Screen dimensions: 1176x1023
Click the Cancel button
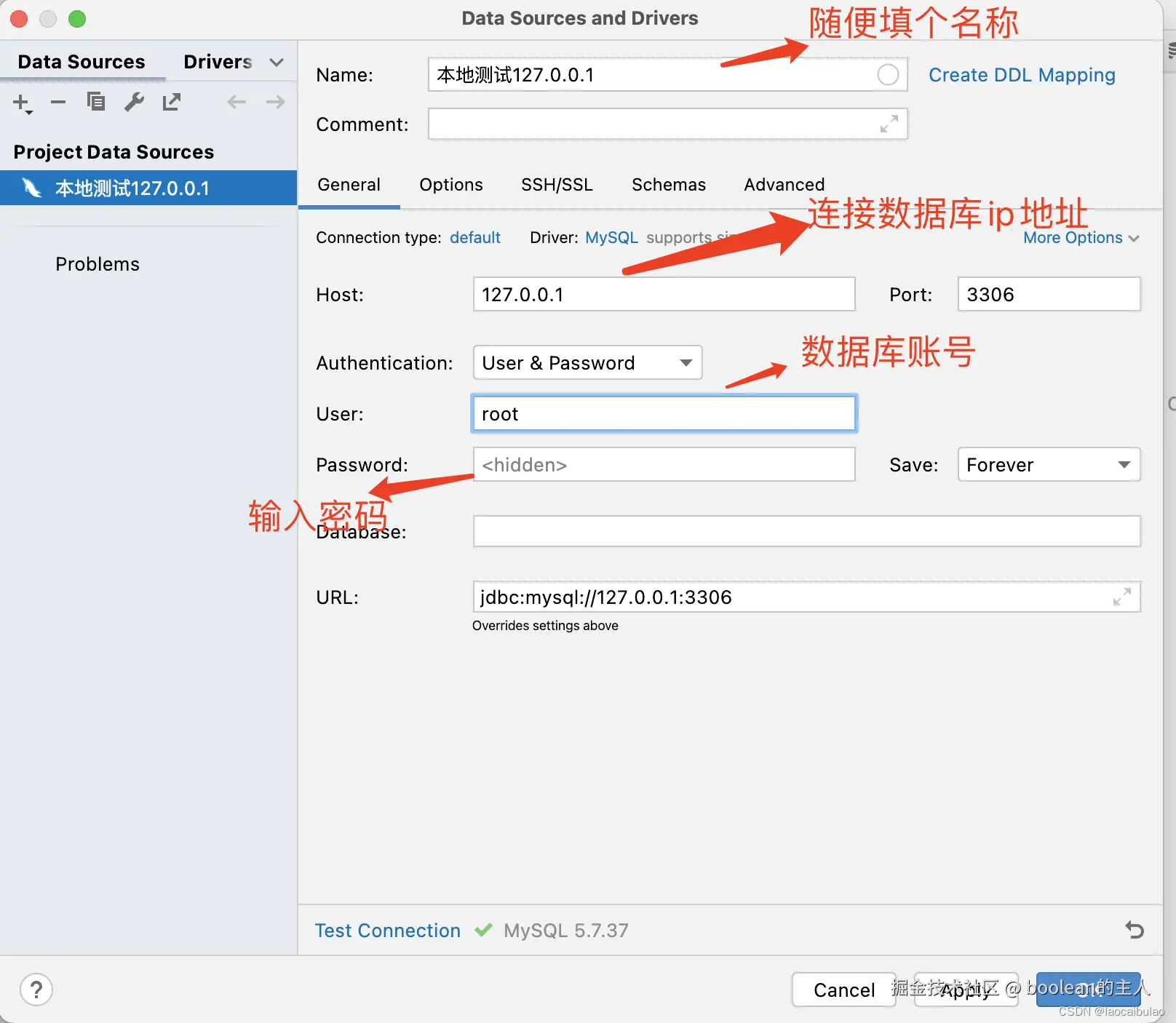pyautogui.click(x=844, y=990)
